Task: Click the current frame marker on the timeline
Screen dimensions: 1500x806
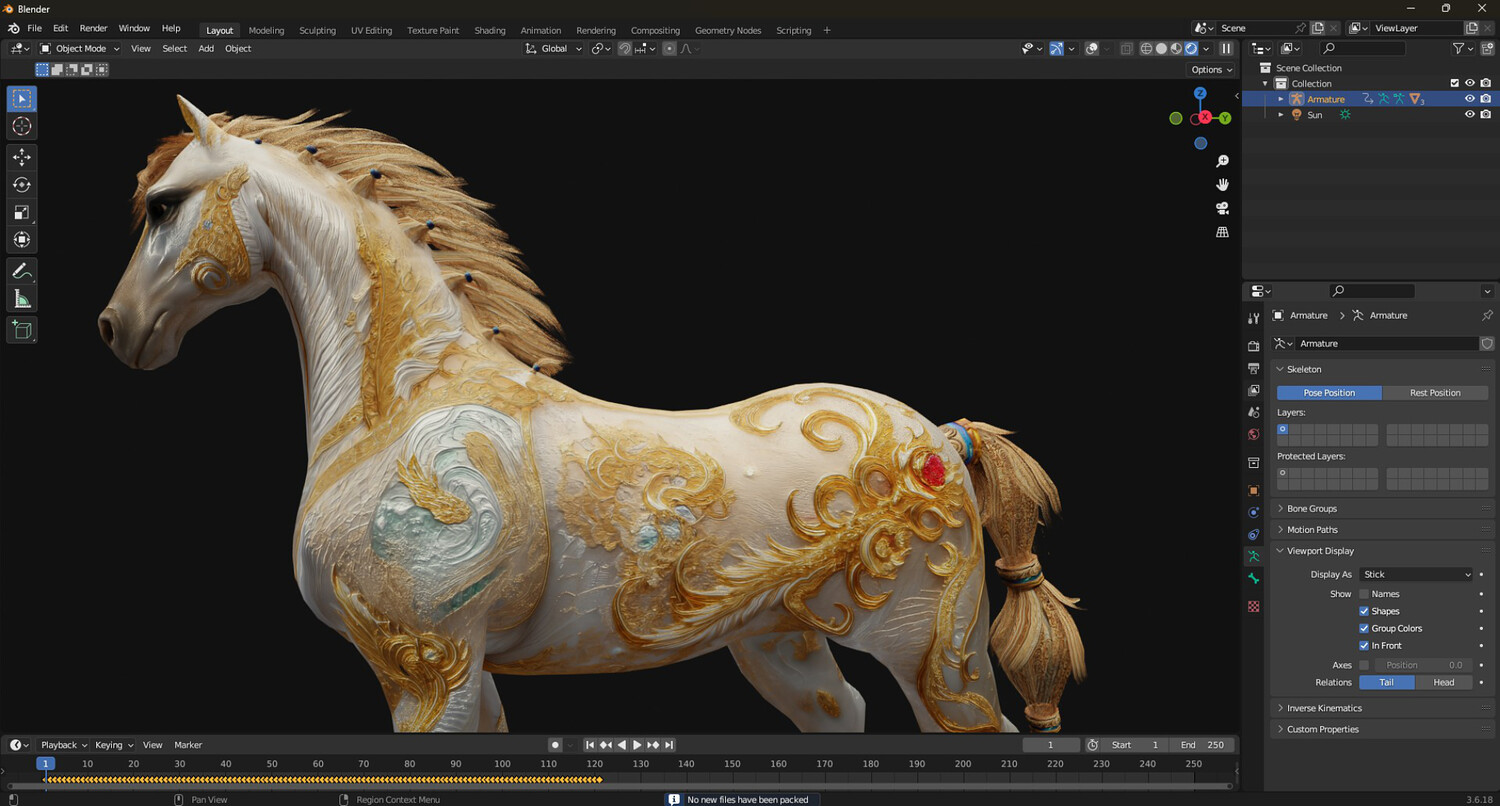Action: 45,764
